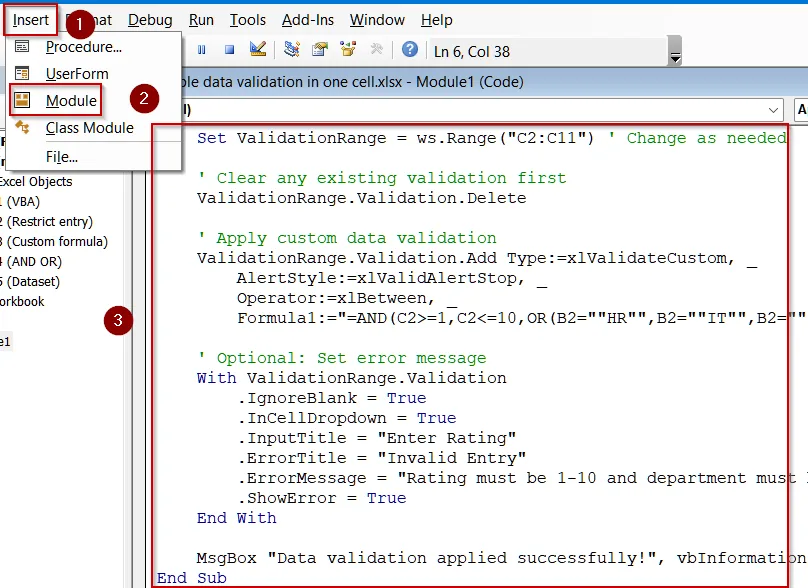Screen dimensions: 808x588
Task: Select the (Dataset) sheet in the project tree
Action: 30,282
